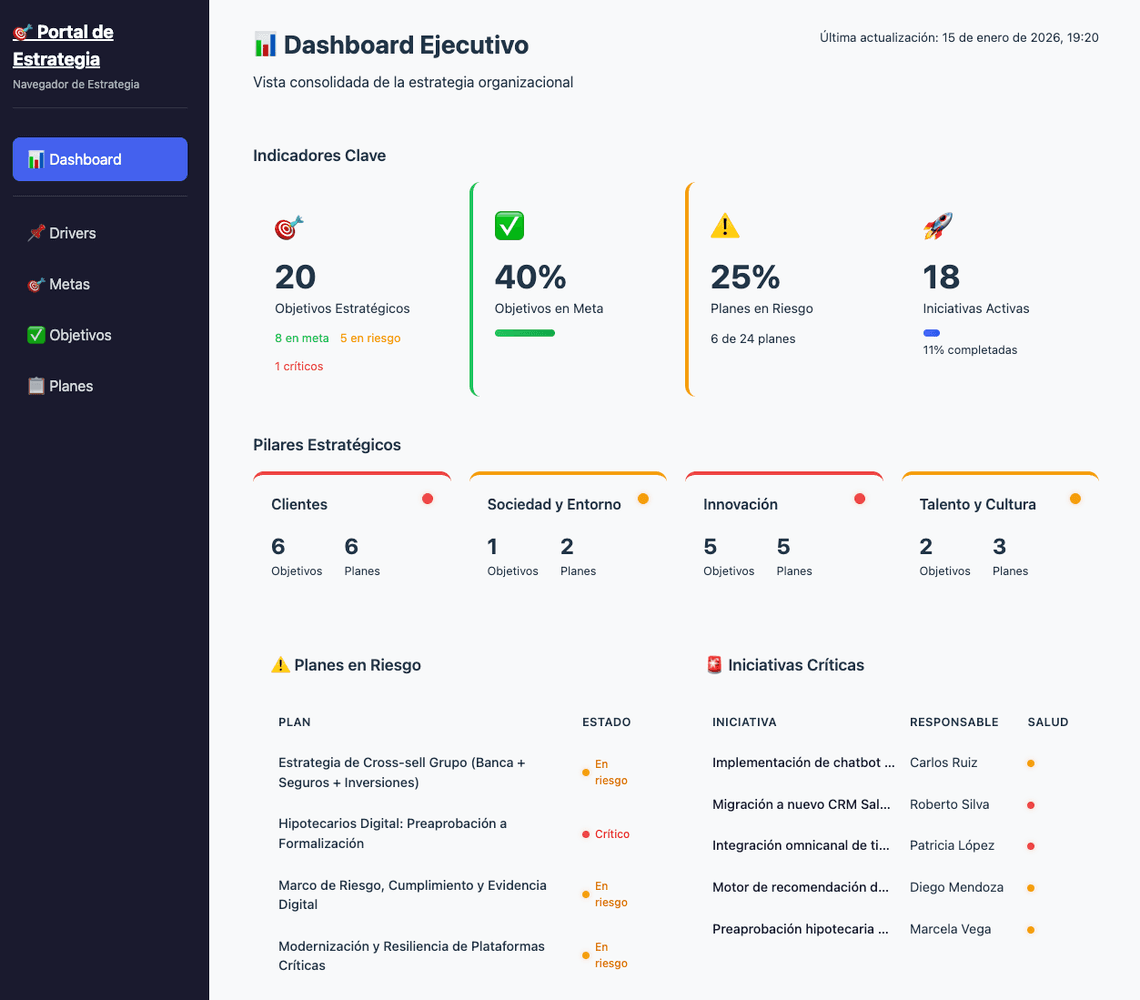This screenshot has width=1140, height=1000.
Task: Click the red status dot on Innovación card
Action: pyautogui.click(x=860, y=498)
